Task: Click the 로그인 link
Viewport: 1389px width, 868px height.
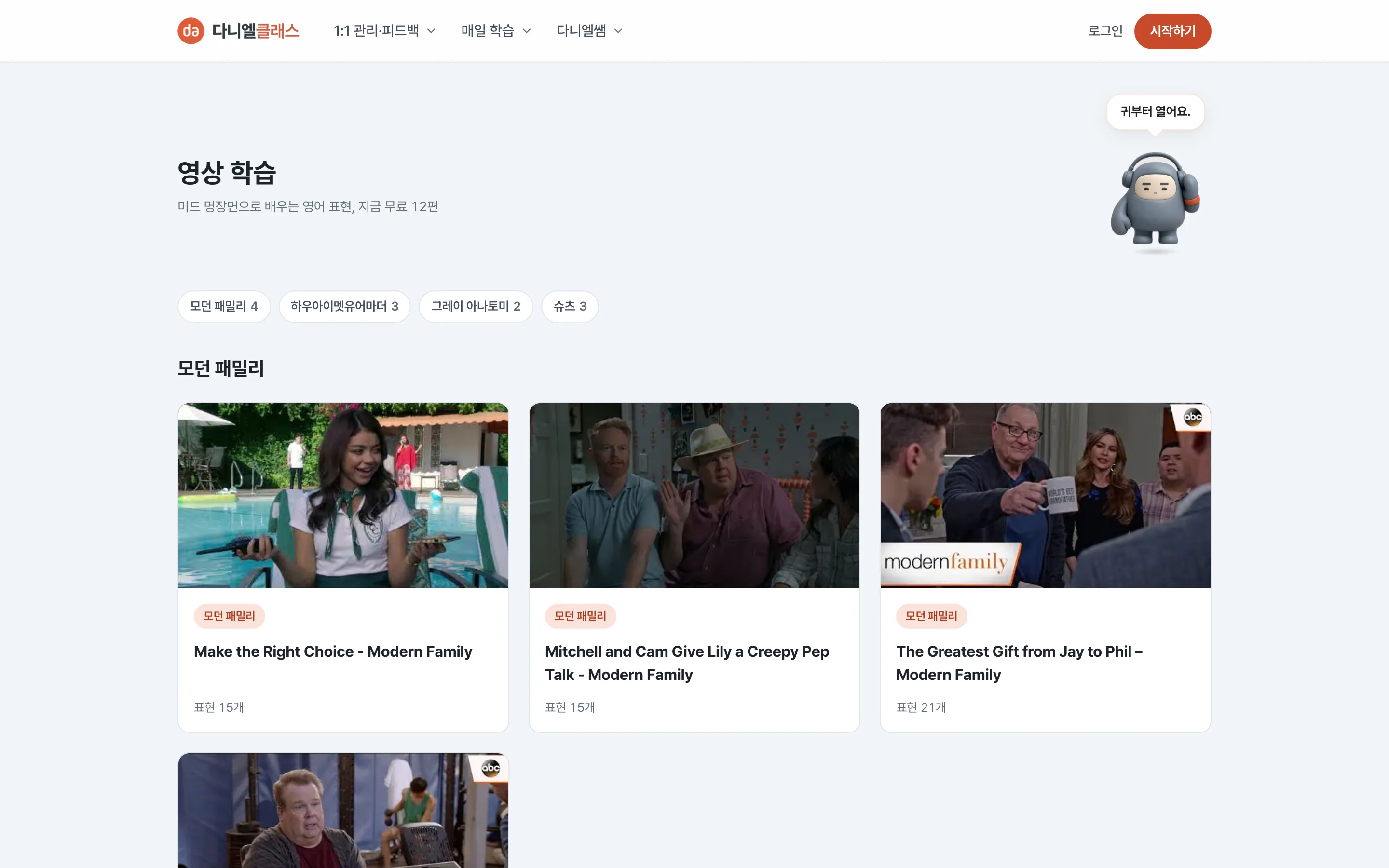Action: (x=1105, y=31)
